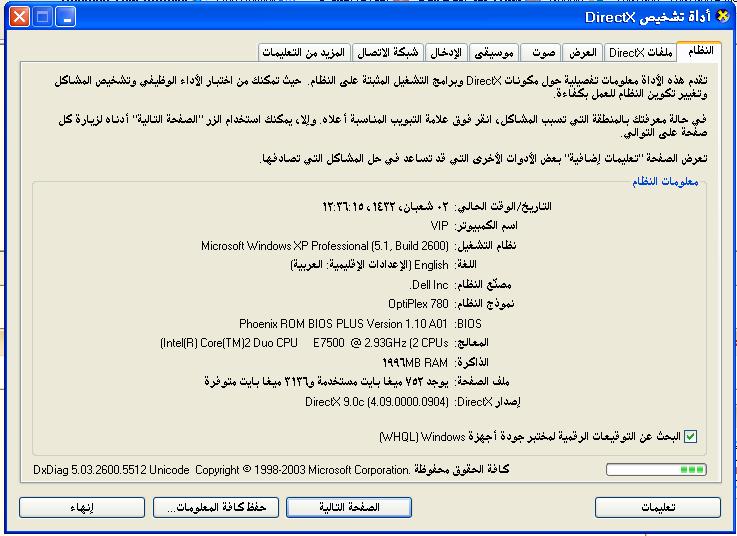The width and height of the screenshot is (737, 536).
Task: Click the Intel Core 2 Duo processor text
Action: pos(304,343)
